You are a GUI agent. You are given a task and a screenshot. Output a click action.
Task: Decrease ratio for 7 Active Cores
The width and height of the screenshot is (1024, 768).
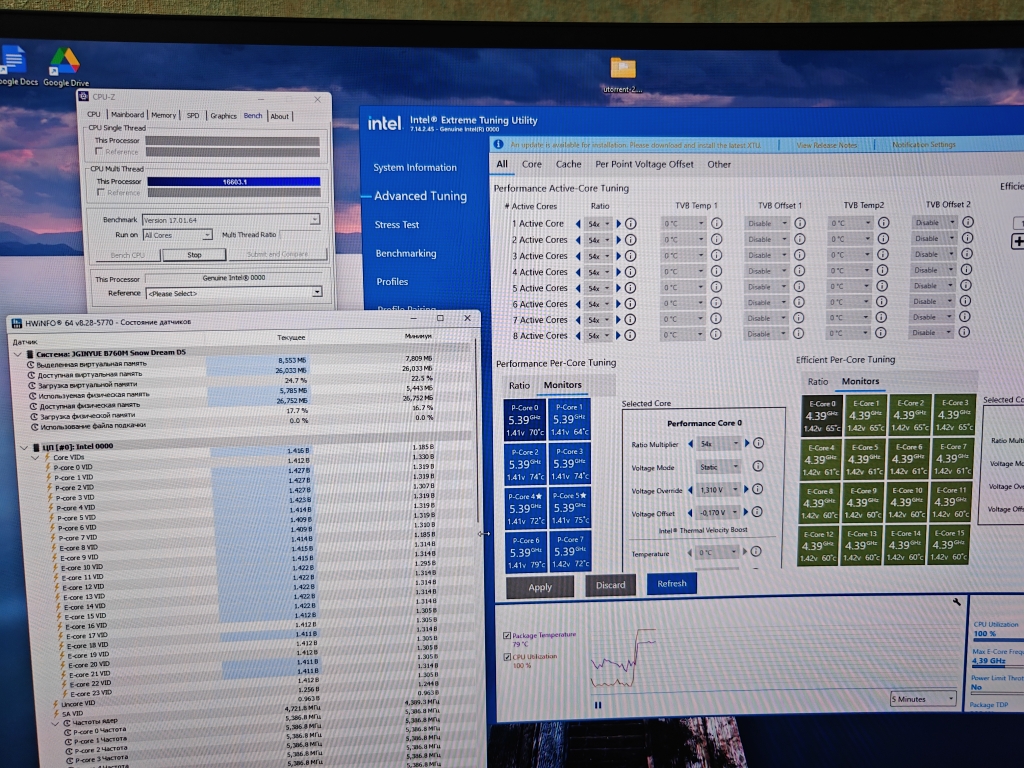(578, 320)
